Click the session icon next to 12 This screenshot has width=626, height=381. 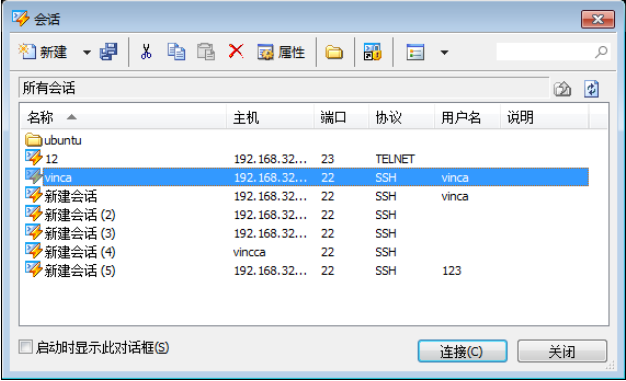[x=34, y=158]
